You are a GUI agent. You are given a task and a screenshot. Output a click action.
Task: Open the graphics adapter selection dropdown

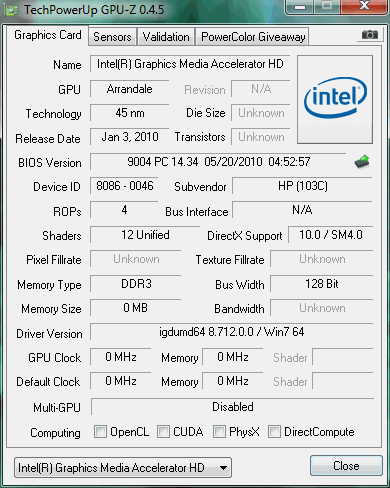[123, 468]
